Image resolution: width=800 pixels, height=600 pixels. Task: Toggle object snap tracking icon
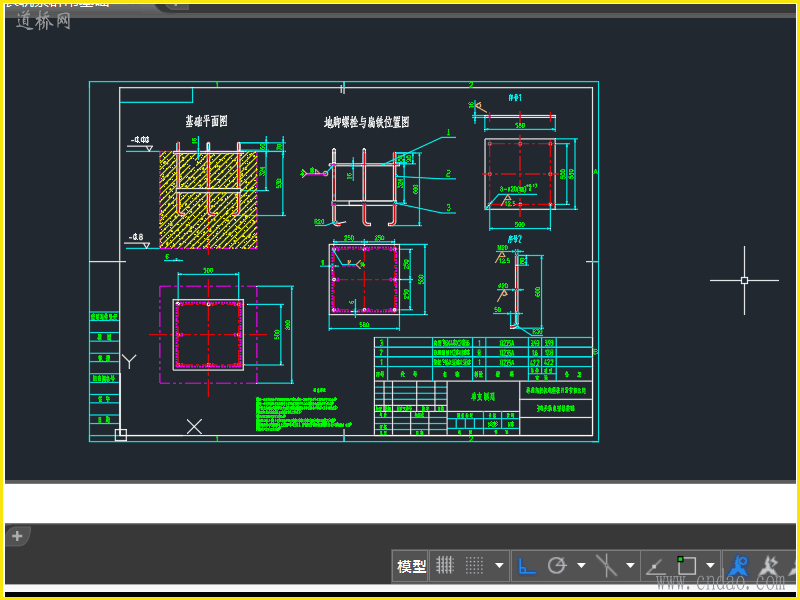point(655,566)
